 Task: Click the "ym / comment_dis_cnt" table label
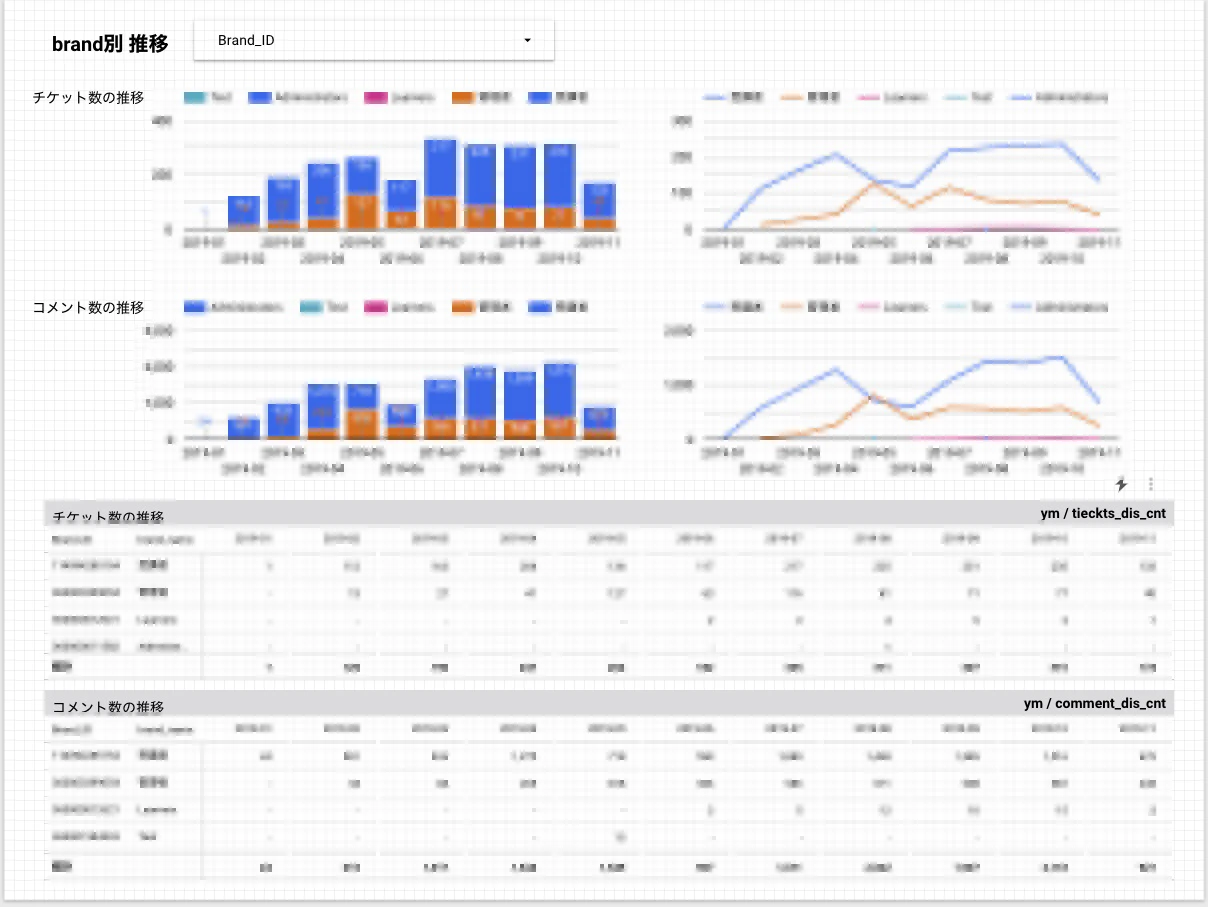coord(1095,703)
